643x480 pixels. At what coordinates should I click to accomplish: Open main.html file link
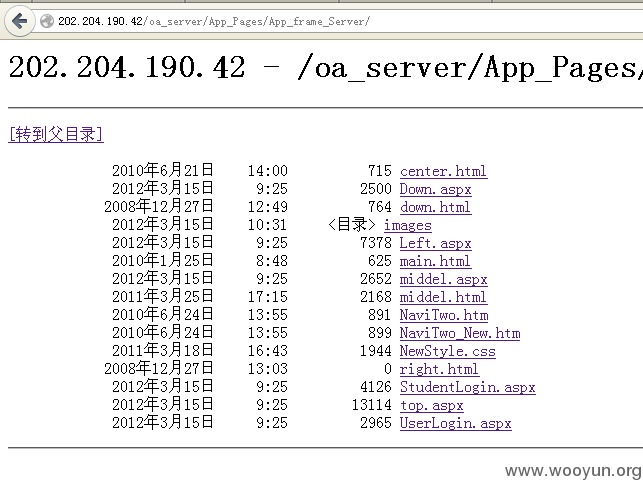pyautogui.click(x=435, y=261)
